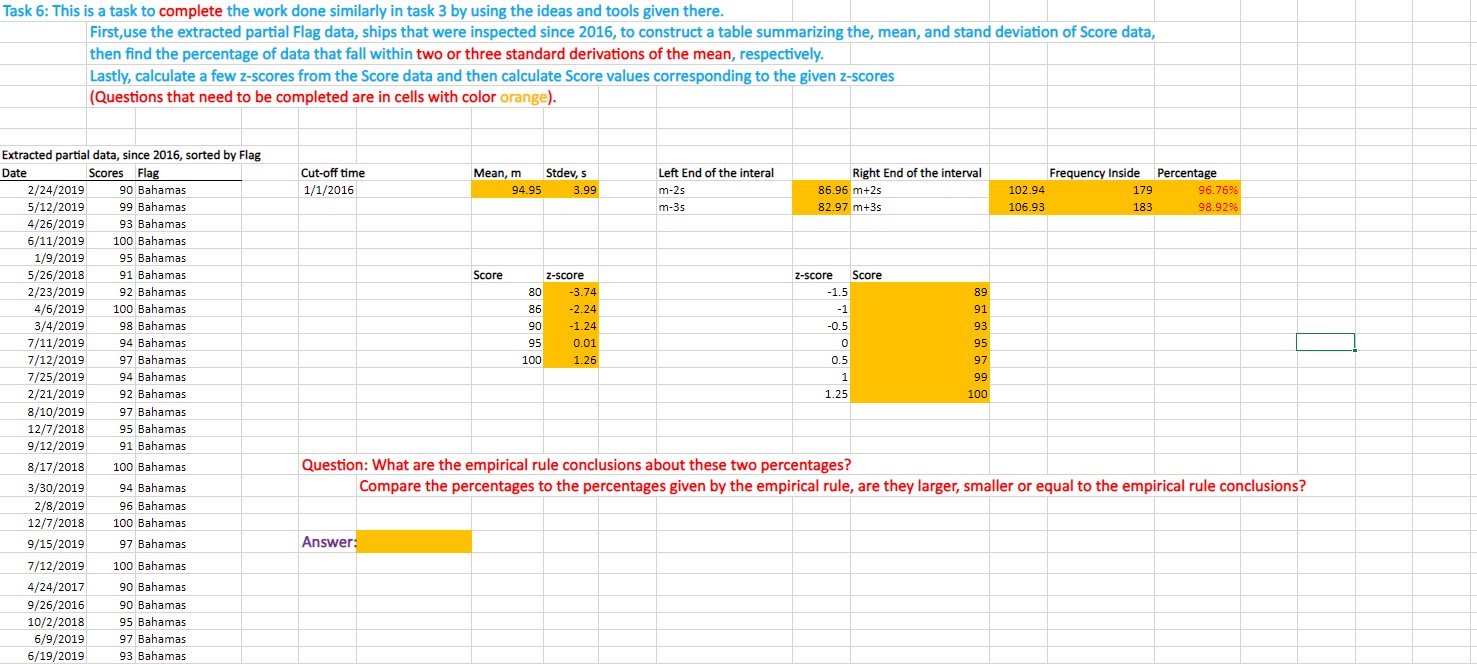Viewport: 1477px width, 664px height.
Task: Click the mean value 94.95 cell
Action: [508, 189]
